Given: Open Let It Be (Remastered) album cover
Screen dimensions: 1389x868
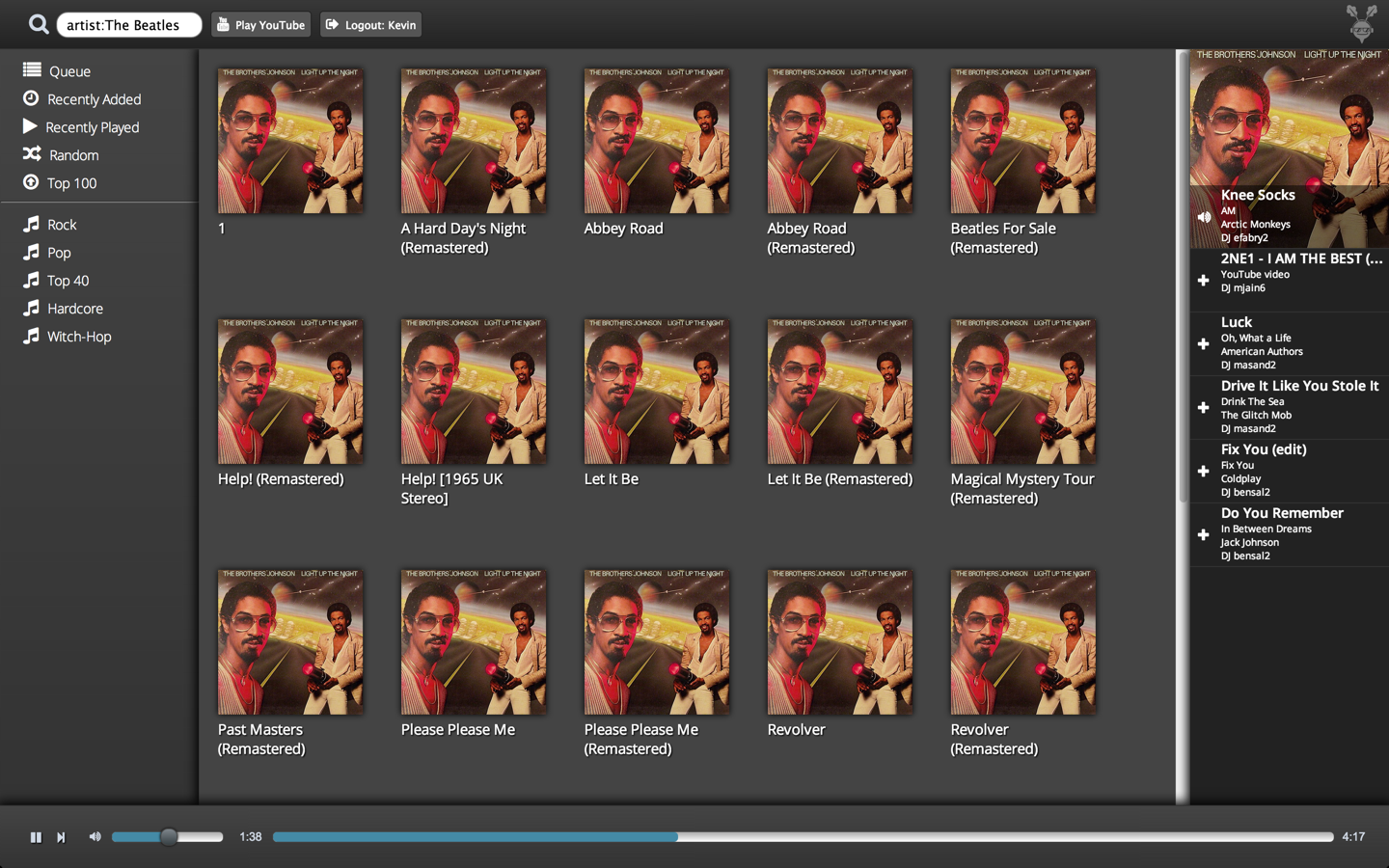Looking at the screenshot, I should pos(840,392).
